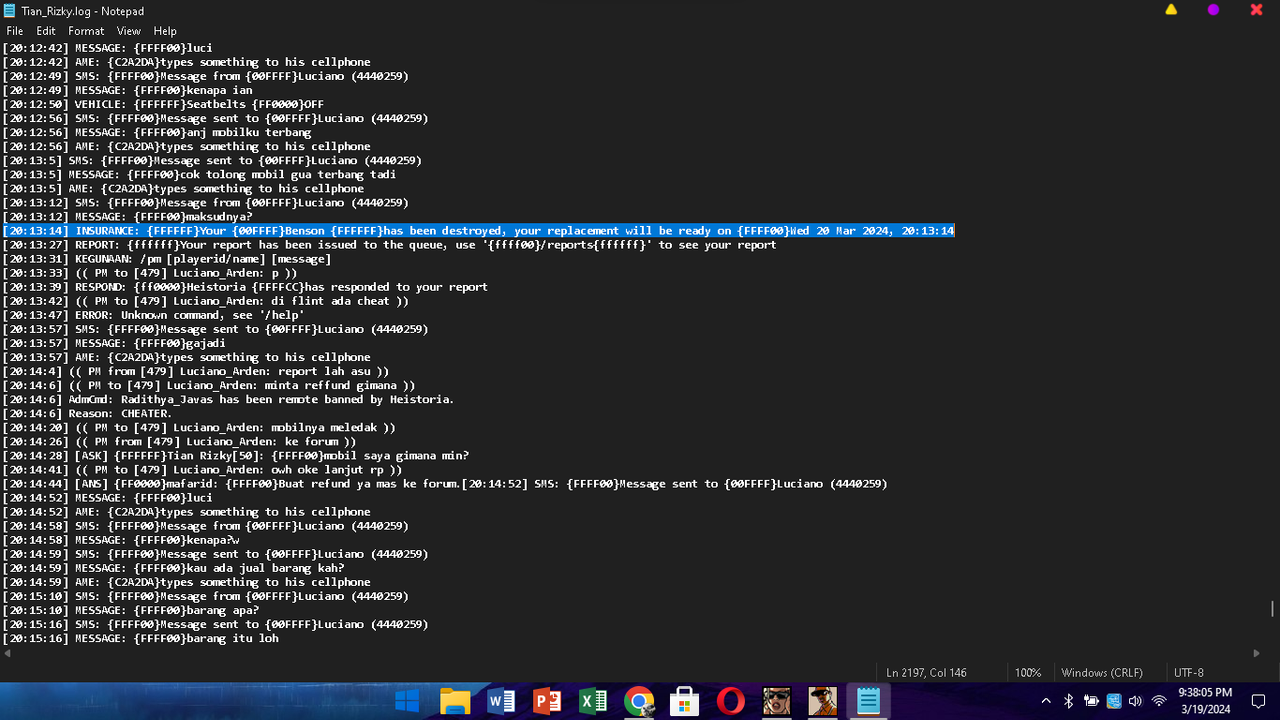Open the Windows Start menu

point(408,701)
